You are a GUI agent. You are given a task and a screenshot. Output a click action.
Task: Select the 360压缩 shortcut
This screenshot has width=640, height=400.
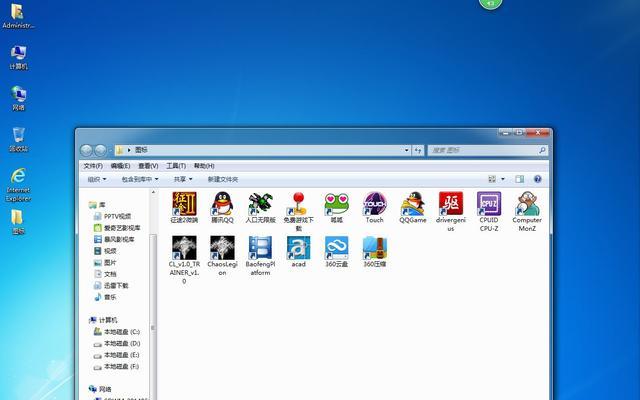point(375,252)
